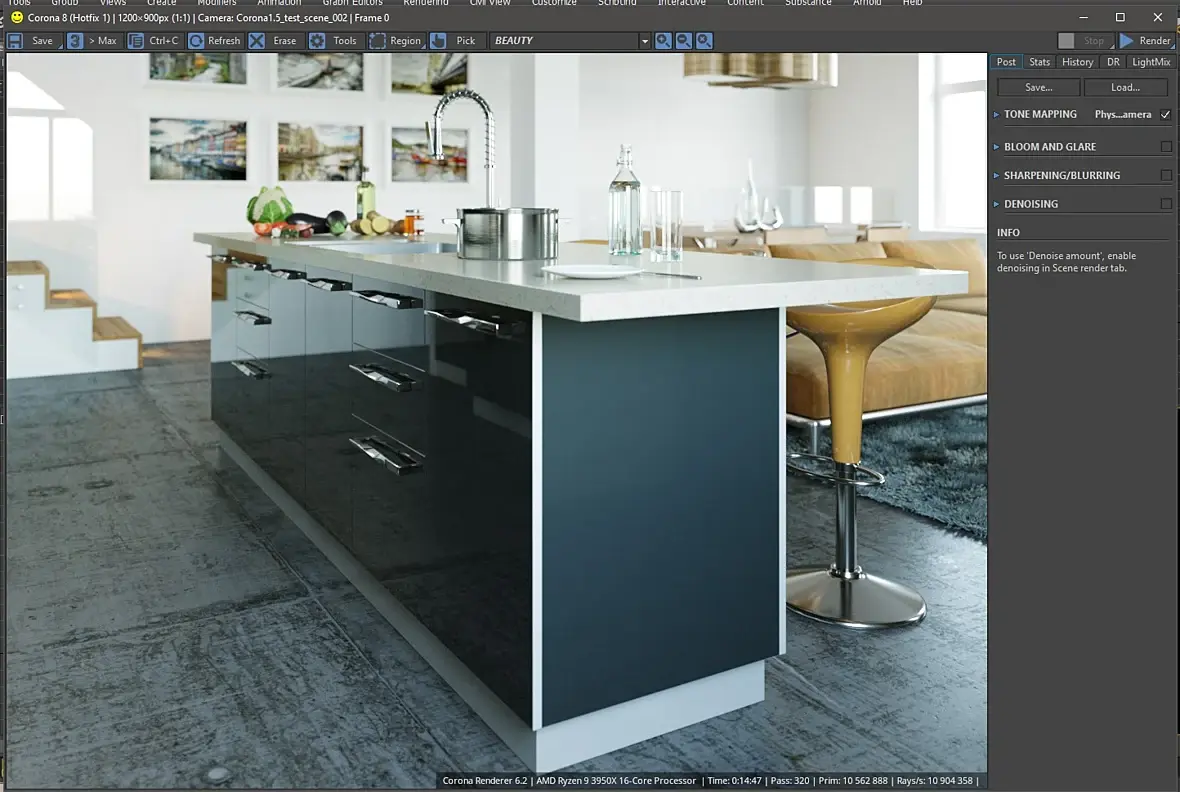Screen dimensions: 1180x792
Task: Switch to the LightMix tab
Action: 1151,62
